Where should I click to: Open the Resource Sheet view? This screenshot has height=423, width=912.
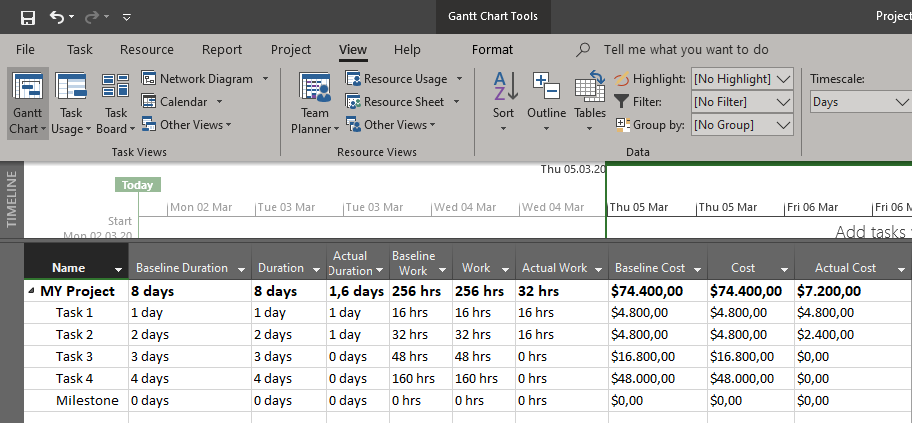[x=403, y=102]
